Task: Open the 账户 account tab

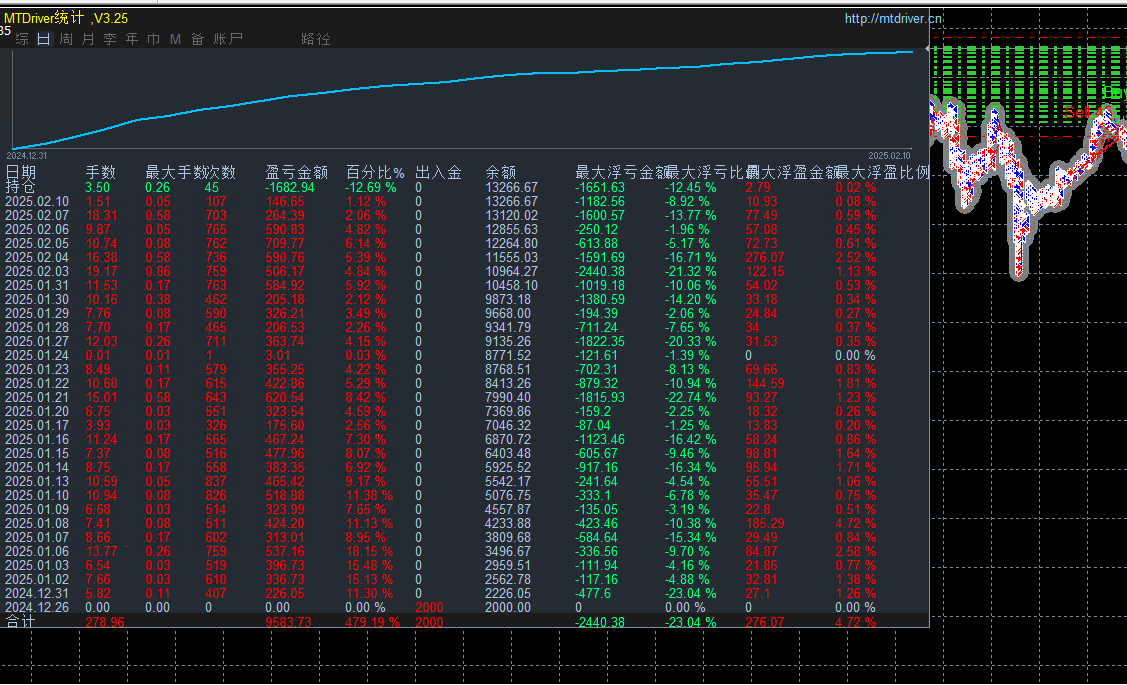Action: [228, 39]
